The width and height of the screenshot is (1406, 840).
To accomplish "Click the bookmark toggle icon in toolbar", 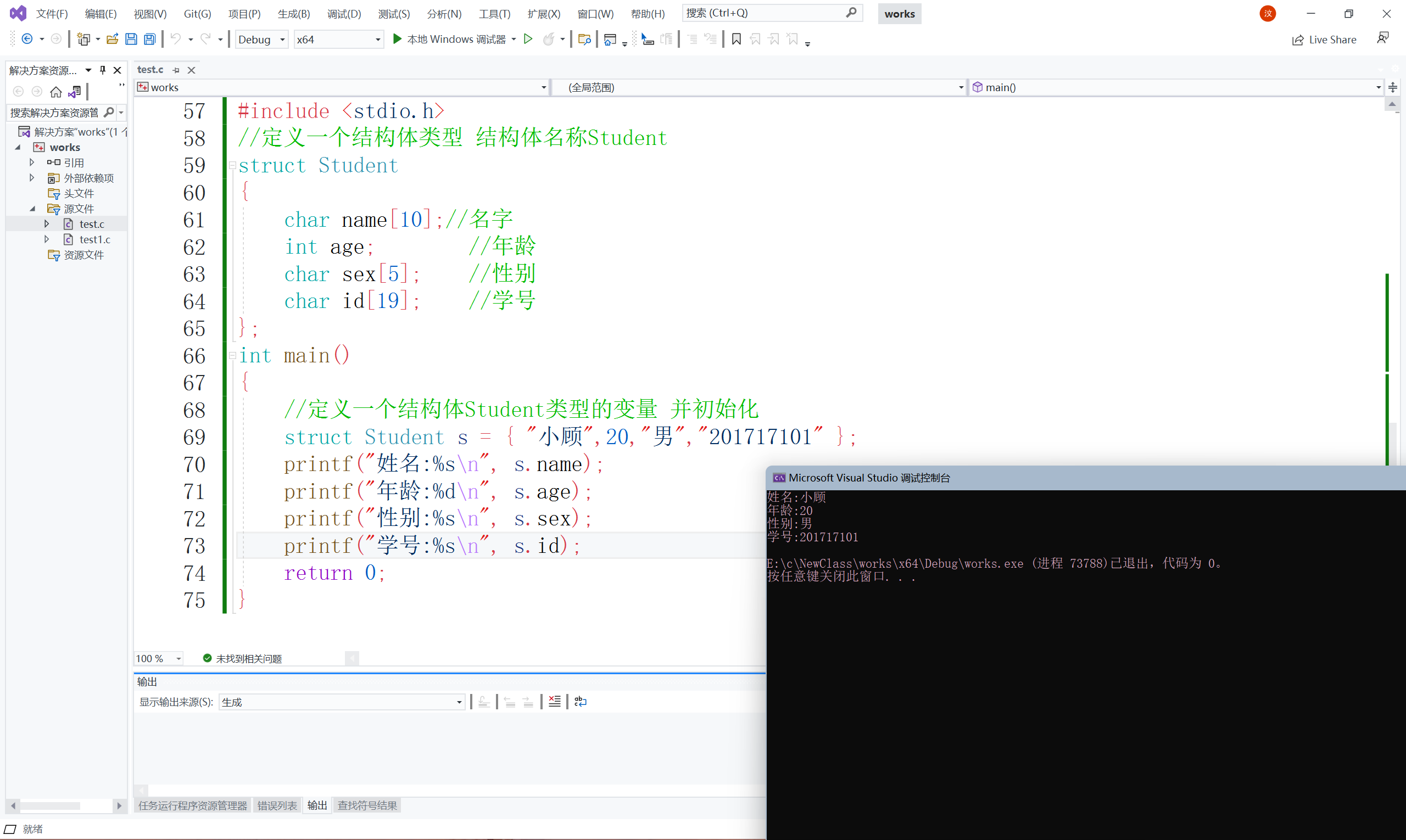I will pos(736,39).
